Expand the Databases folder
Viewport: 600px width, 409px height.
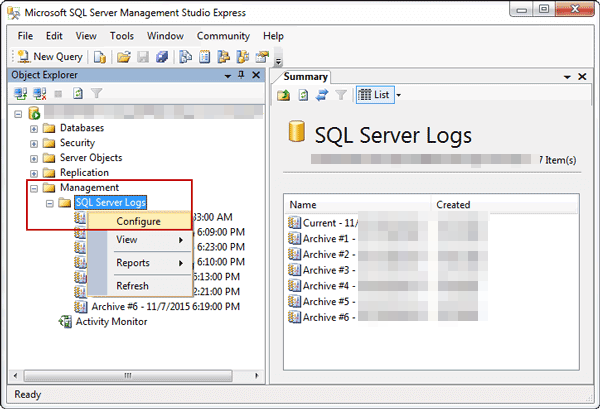(x=34, y=129)
